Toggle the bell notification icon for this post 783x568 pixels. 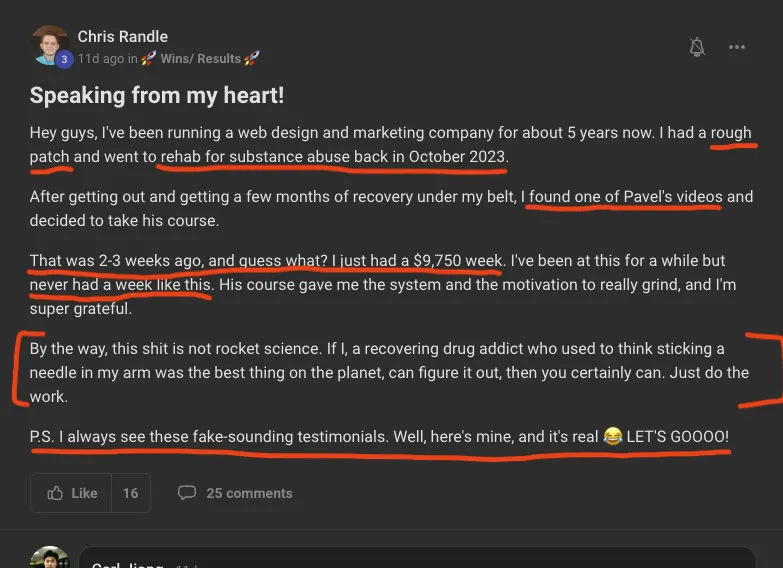pyautogui.click(x=697, y=47)
